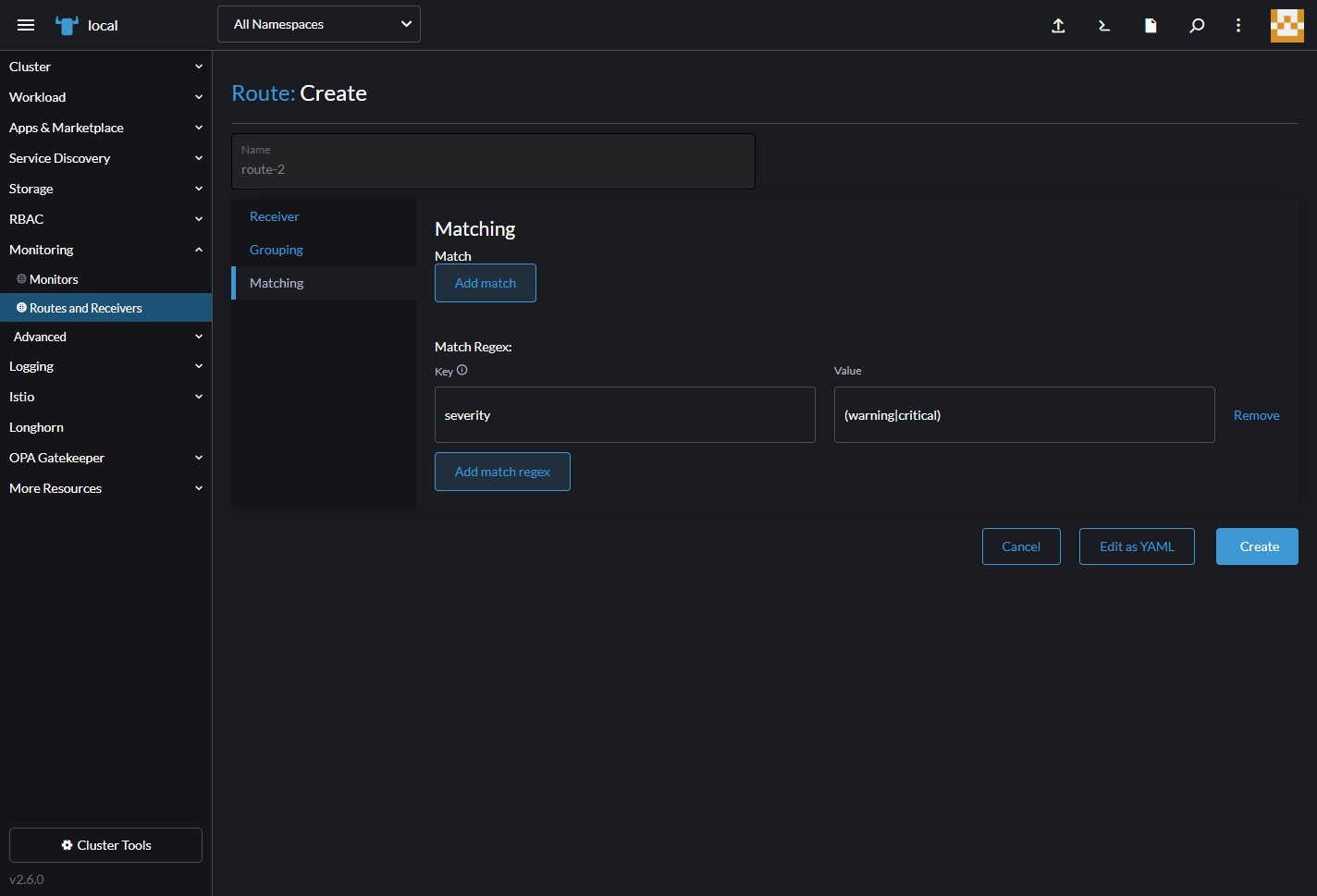Open the hamburger navigation menu
This screenshot has width=1317, height=896.
(x=26, y=25)
